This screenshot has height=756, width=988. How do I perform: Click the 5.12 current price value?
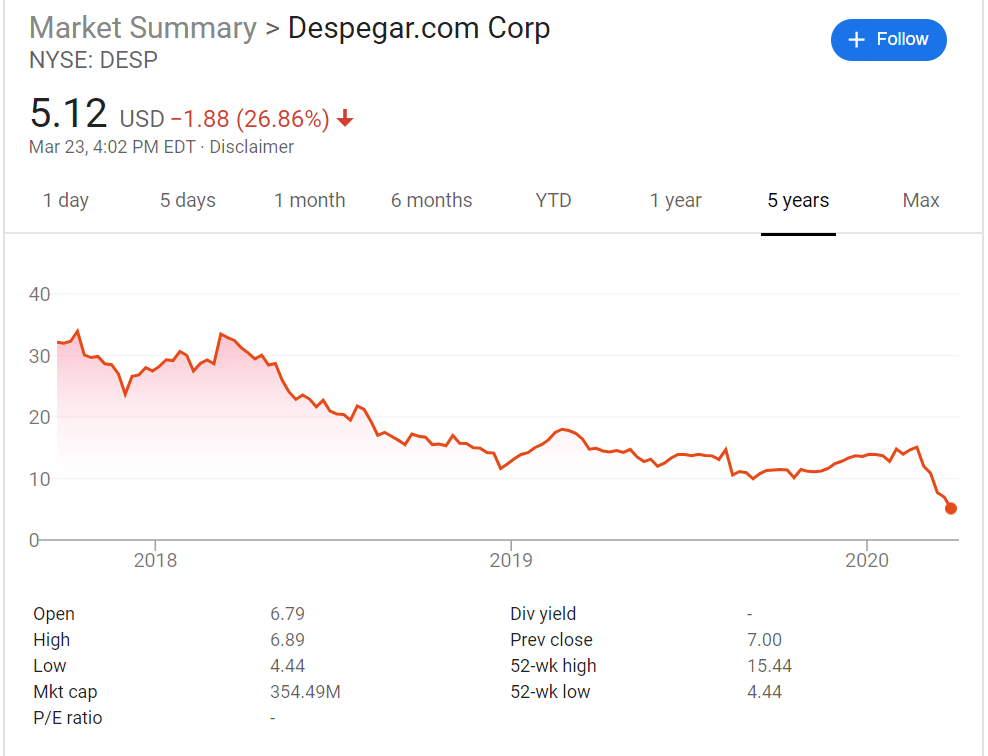(x=68, y=114)
